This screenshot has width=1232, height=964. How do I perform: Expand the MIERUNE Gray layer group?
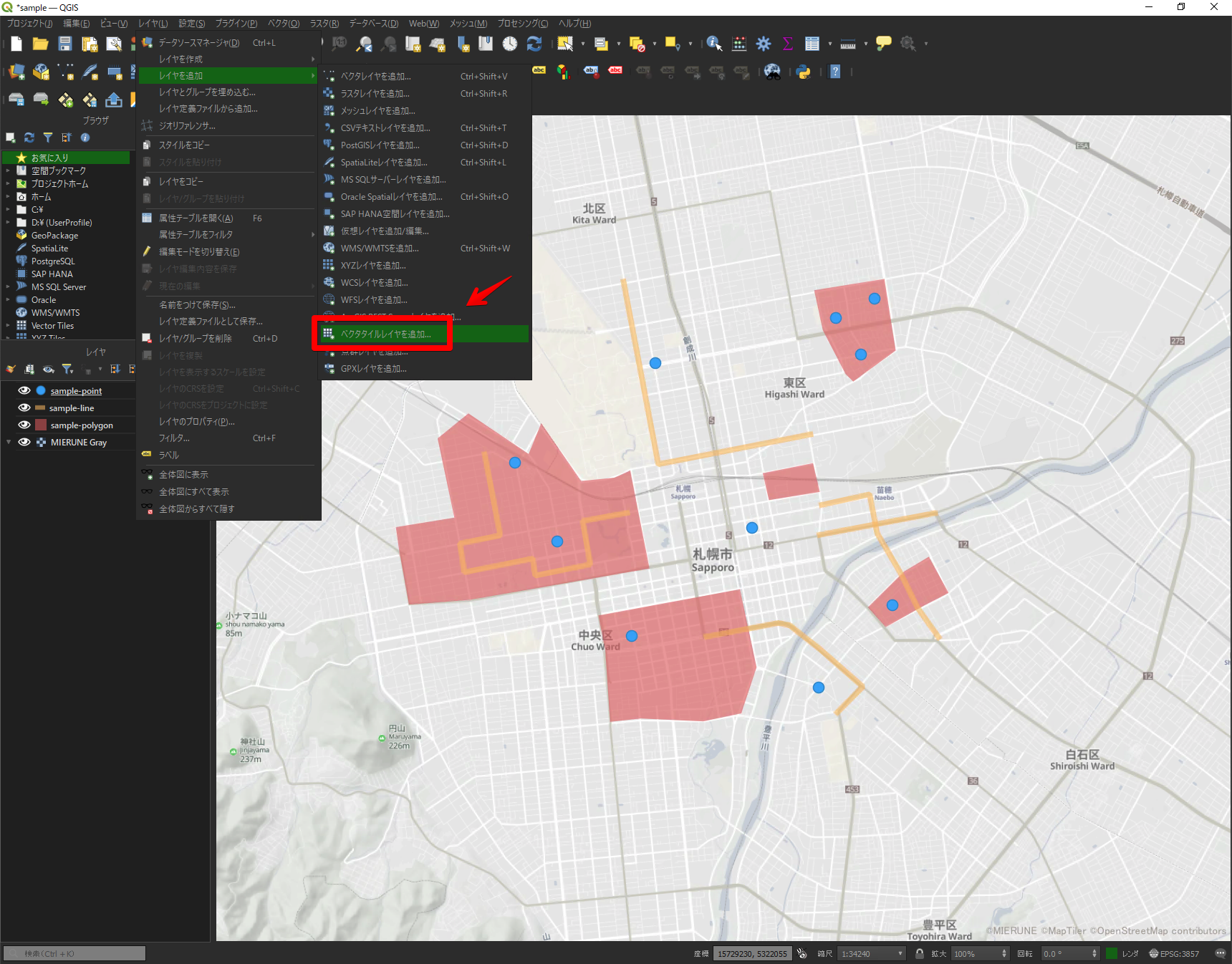click(9, 443)
